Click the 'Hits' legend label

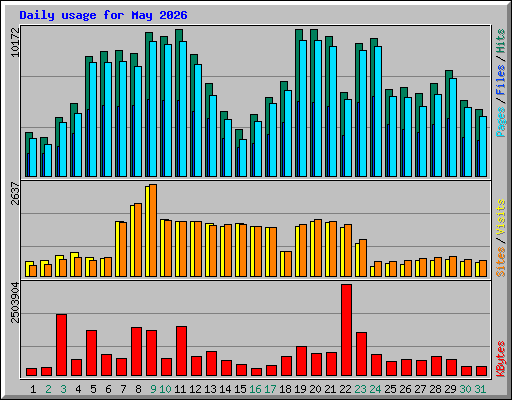[501, 41]
